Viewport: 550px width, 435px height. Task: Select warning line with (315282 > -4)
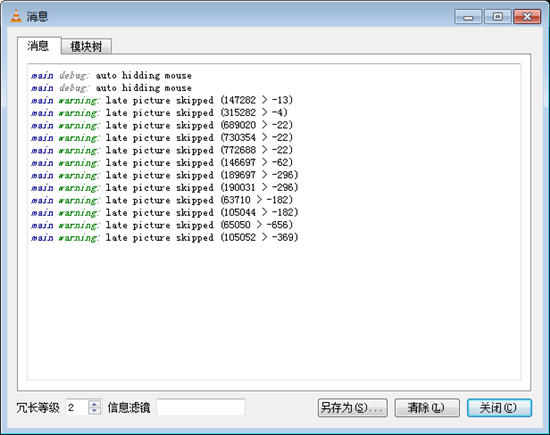point(159,113)
